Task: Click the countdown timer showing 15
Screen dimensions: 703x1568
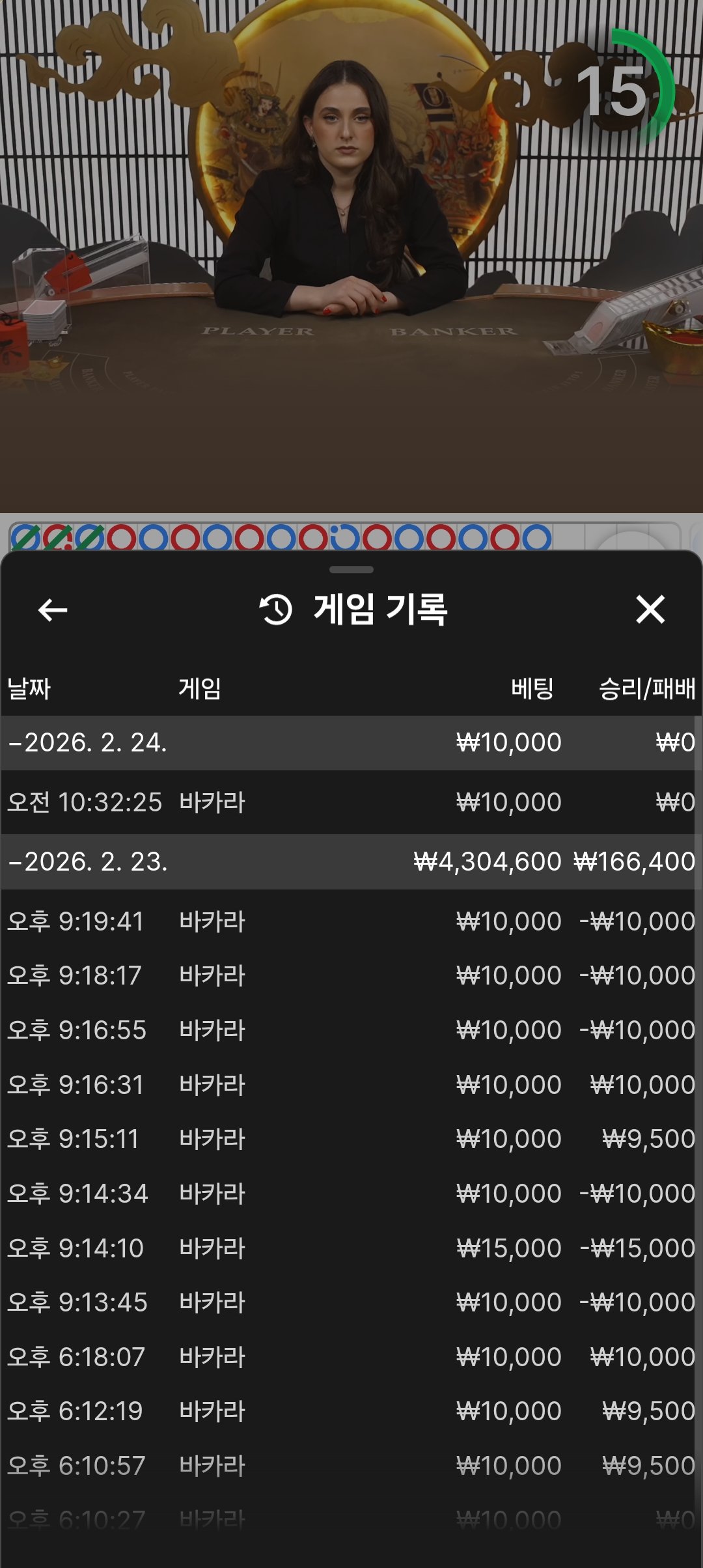Action: coord(613,91)
